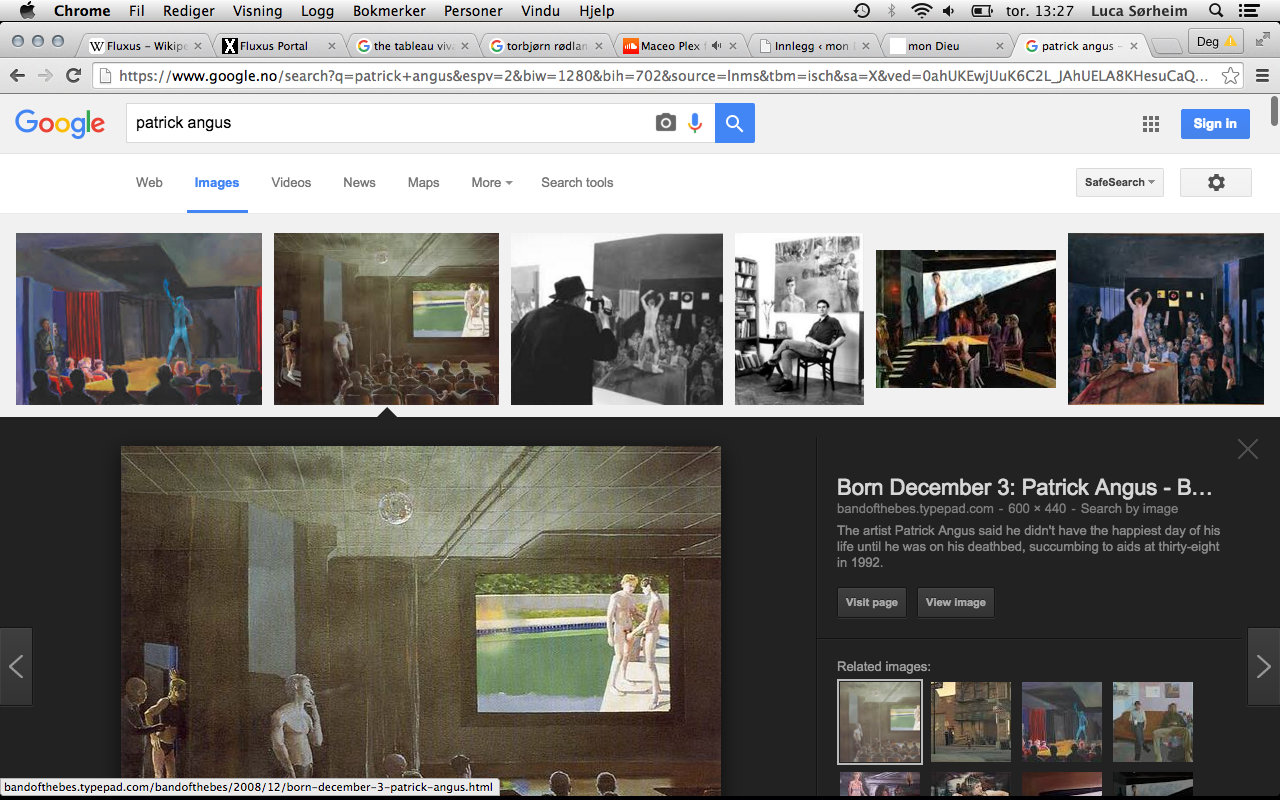Screen dimensions: 1280x800
Task: Click the battery status icon
Action: 982,11
